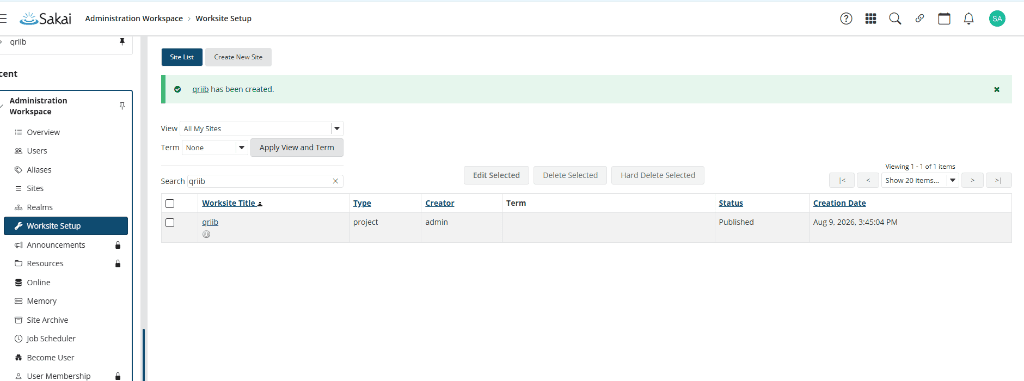Sort by Creation Date column
This screenshot has height=381, width=1024.
pyautogui.click(x=839, y=203)
